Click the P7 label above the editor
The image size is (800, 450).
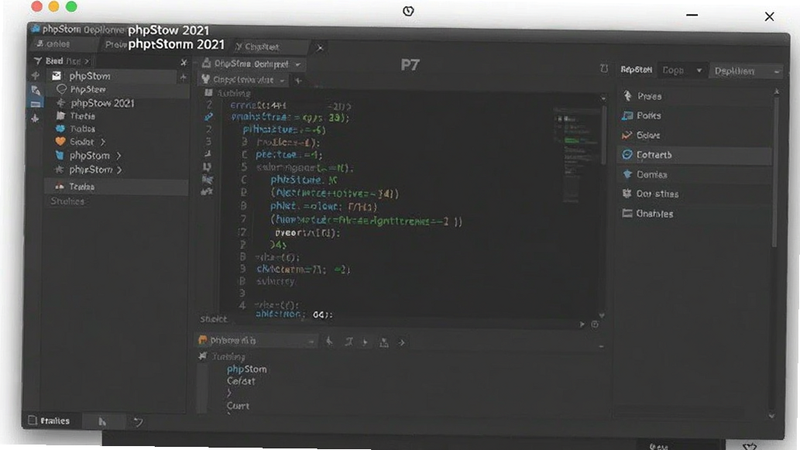click(410, 65)
